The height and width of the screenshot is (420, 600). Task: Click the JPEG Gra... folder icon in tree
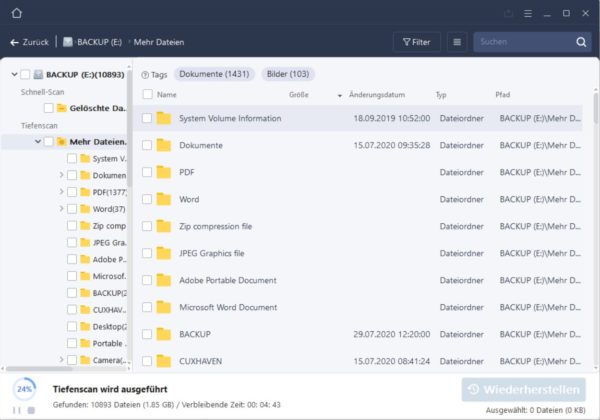[x=85, y=243]
